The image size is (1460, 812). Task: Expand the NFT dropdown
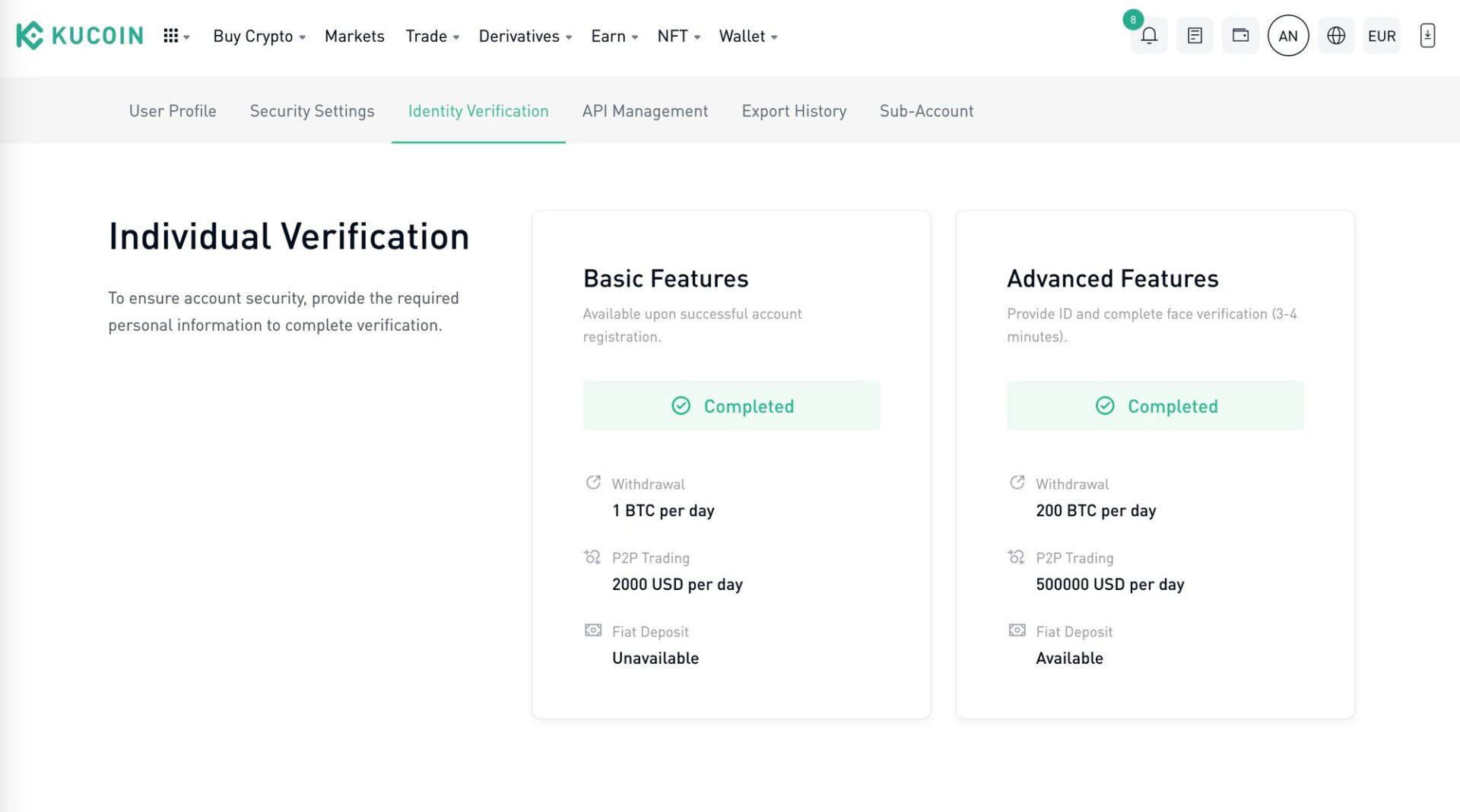674,36
